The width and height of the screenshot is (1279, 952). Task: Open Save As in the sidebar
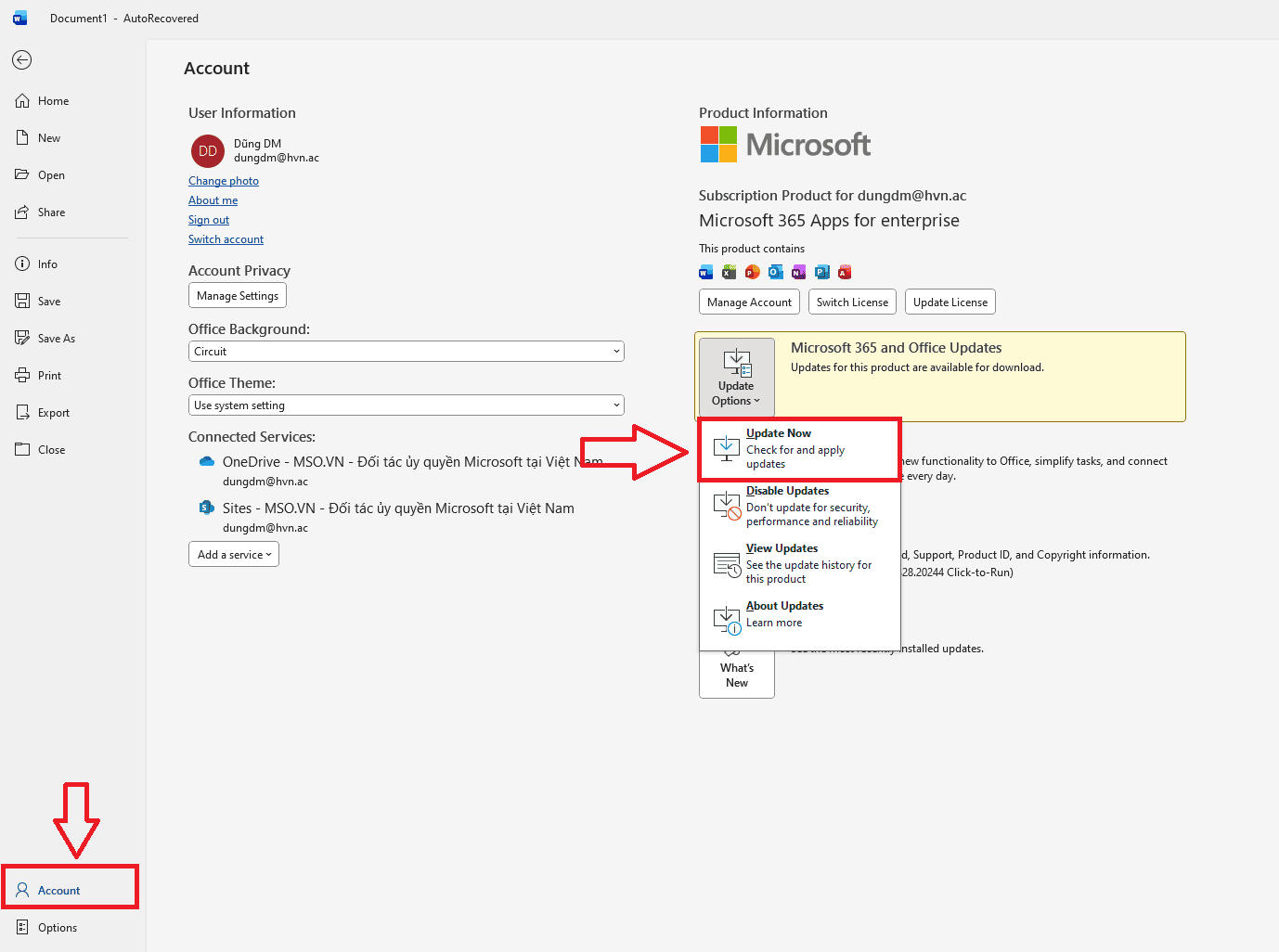[56, 339]
